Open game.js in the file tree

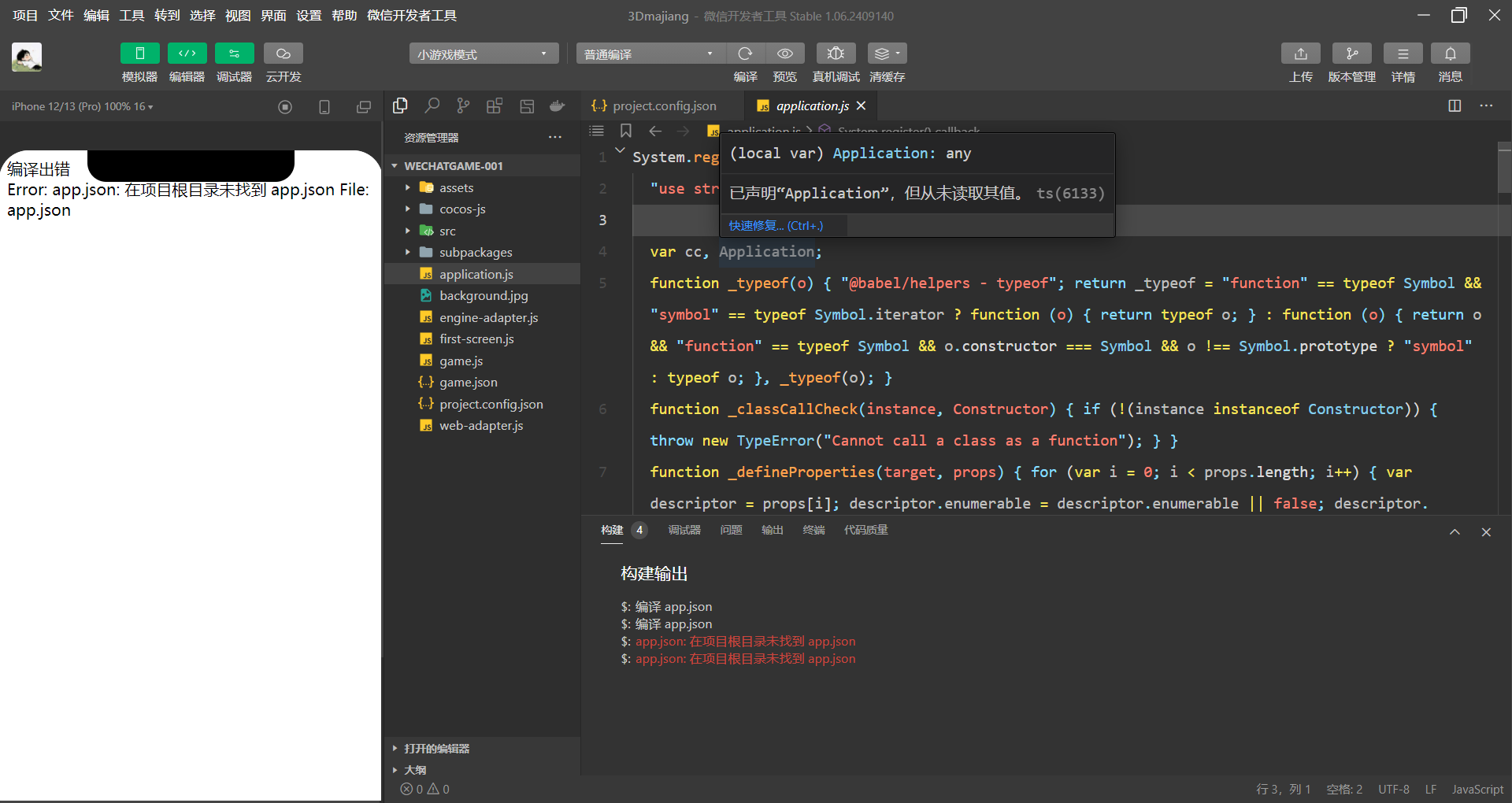coord(482,361)
